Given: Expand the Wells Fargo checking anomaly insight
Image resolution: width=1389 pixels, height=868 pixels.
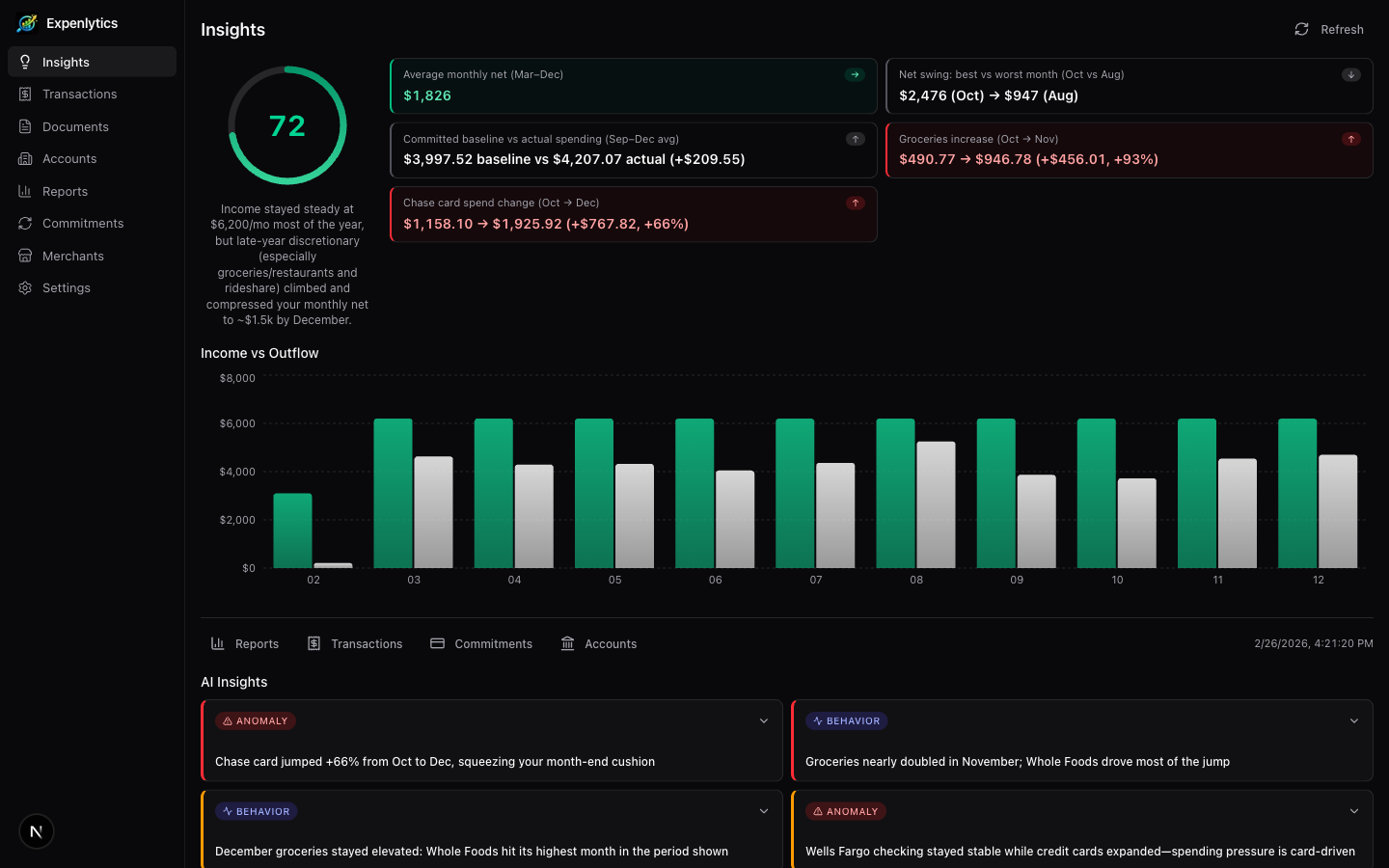Looking at the screenshot, I should tap(1353, 811).
